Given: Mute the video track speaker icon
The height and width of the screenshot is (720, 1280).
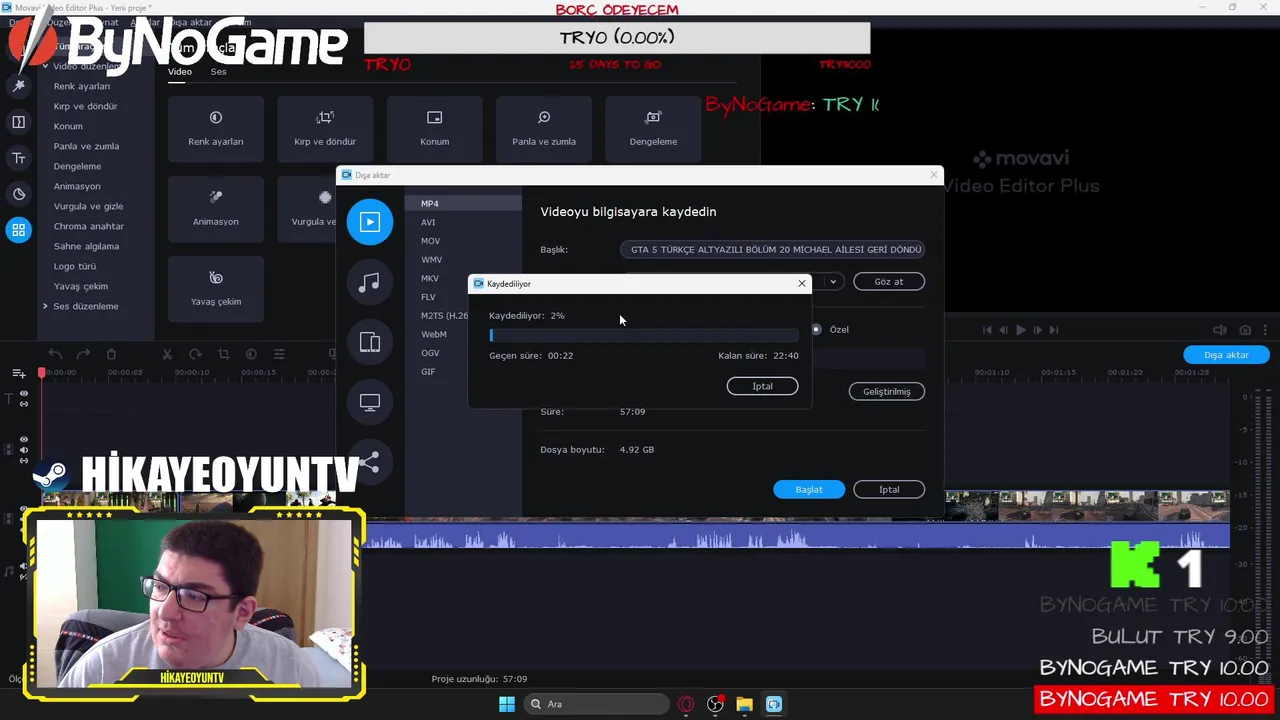Looking at the screenshot, I should [x=24, y=450].
